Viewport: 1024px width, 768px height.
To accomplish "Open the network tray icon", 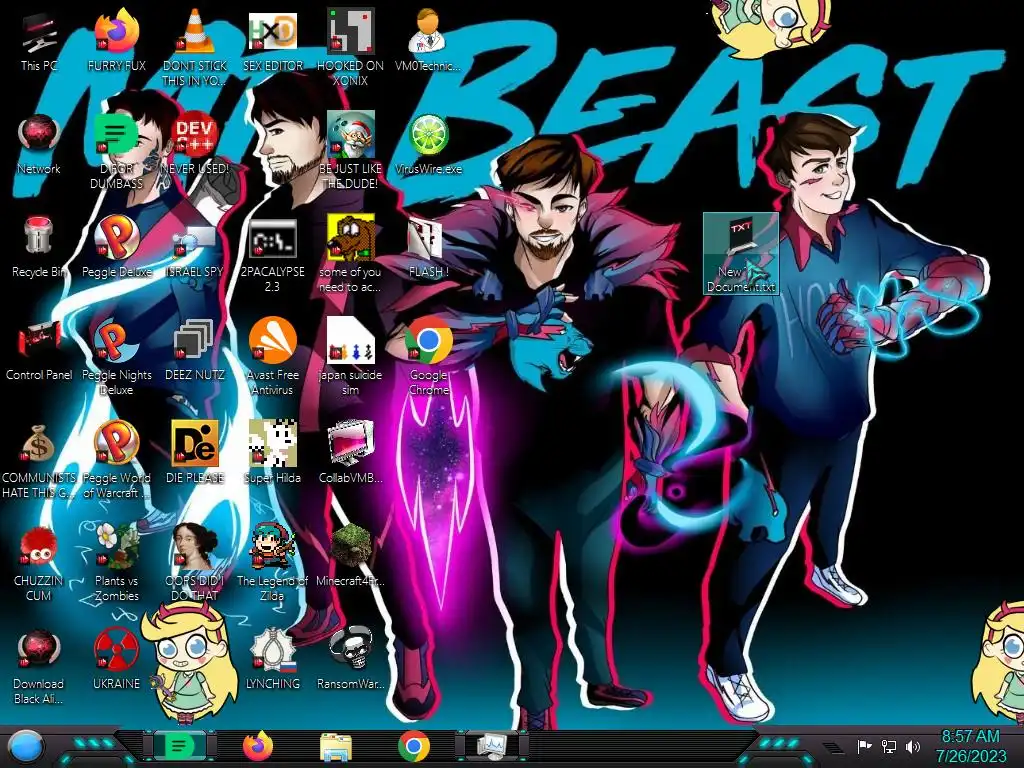I will [x=888, y=746].
